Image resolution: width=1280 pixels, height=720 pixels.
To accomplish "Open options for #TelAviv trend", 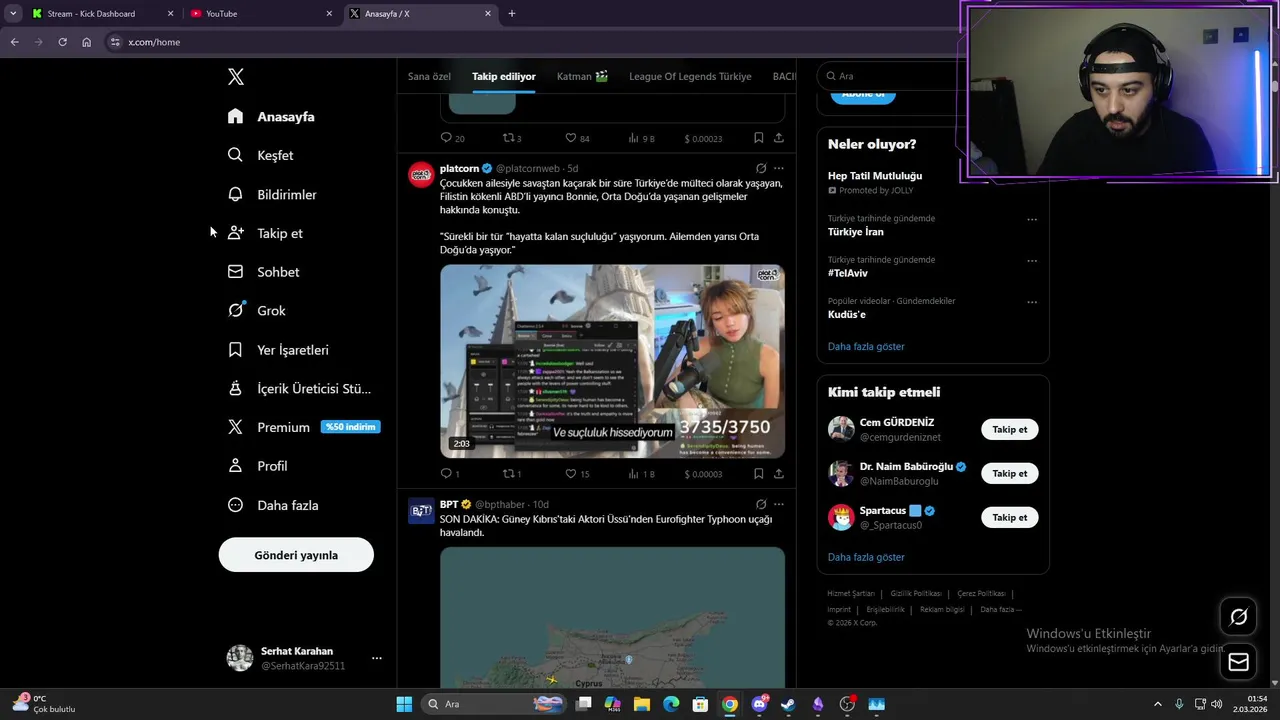I will click(1032, 260).
